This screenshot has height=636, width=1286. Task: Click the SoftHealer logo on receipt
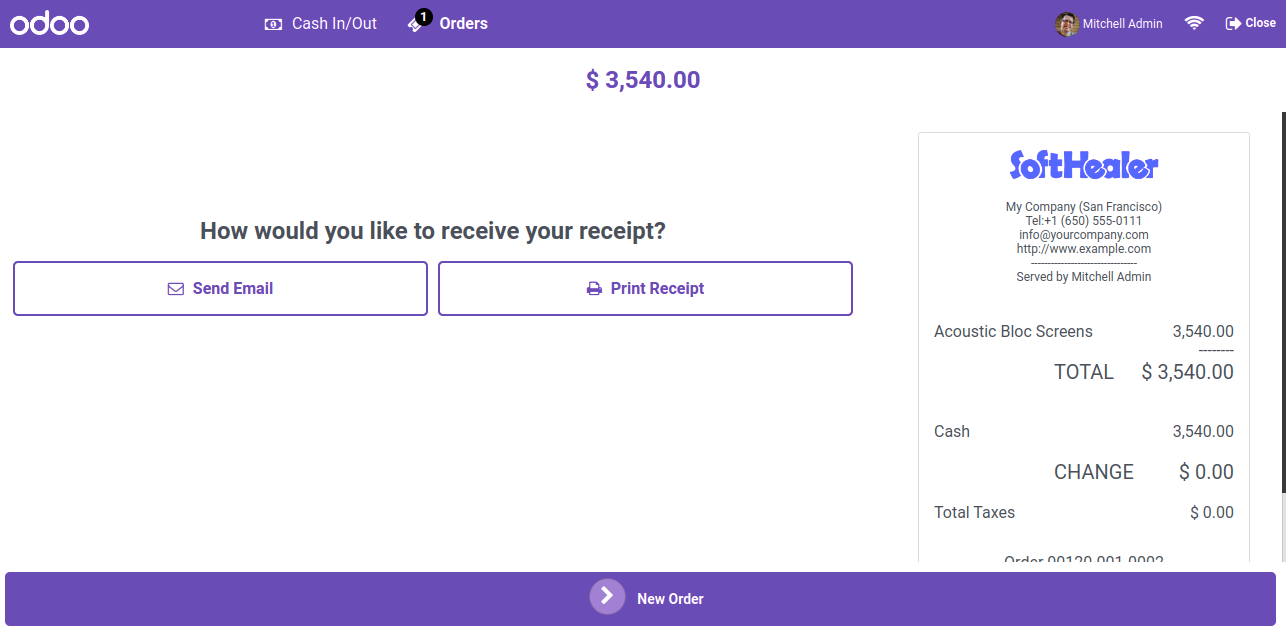(x=1084, y=165)
